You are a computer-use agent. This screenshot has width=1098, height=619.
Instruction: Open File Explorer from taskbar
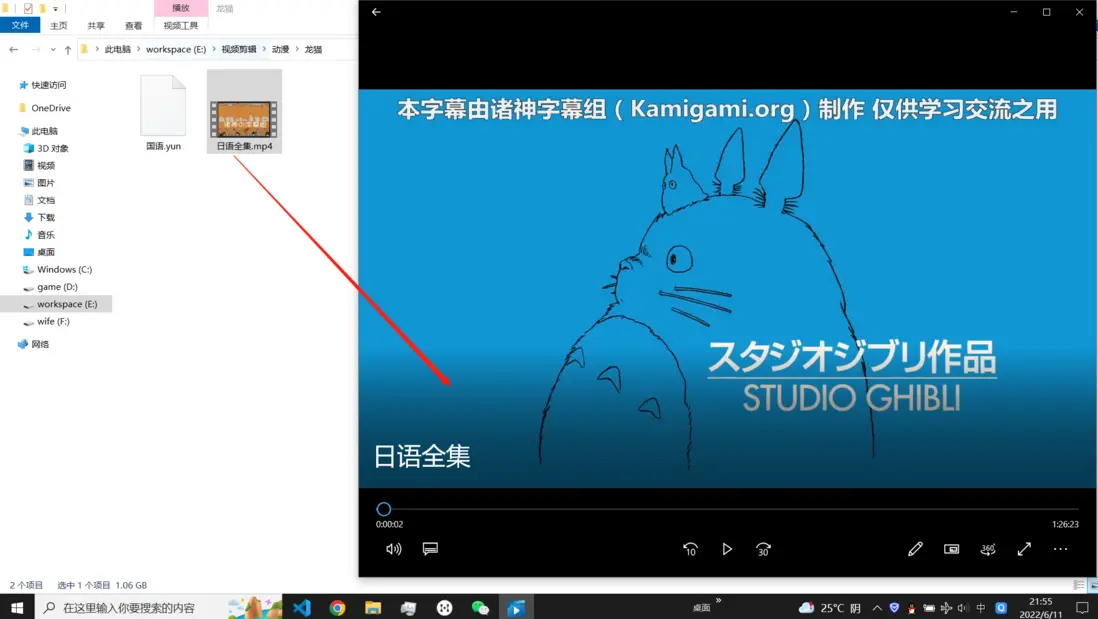(x=373, y=608)
